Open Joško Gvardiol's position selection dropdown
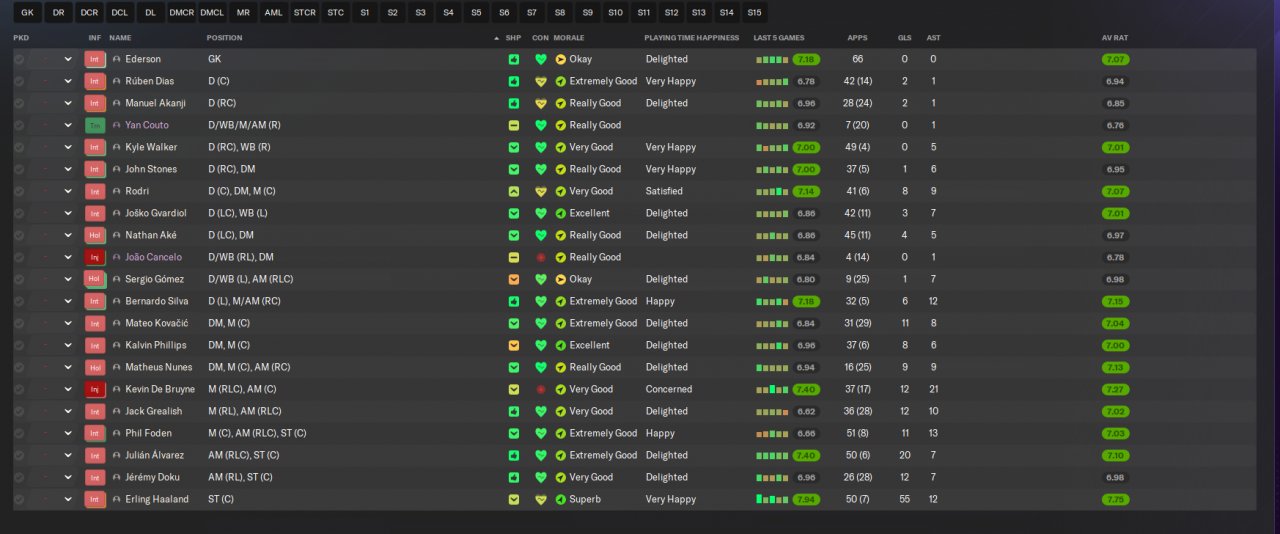This screenshot has width=1280, height=534. [x=68, y=213]
